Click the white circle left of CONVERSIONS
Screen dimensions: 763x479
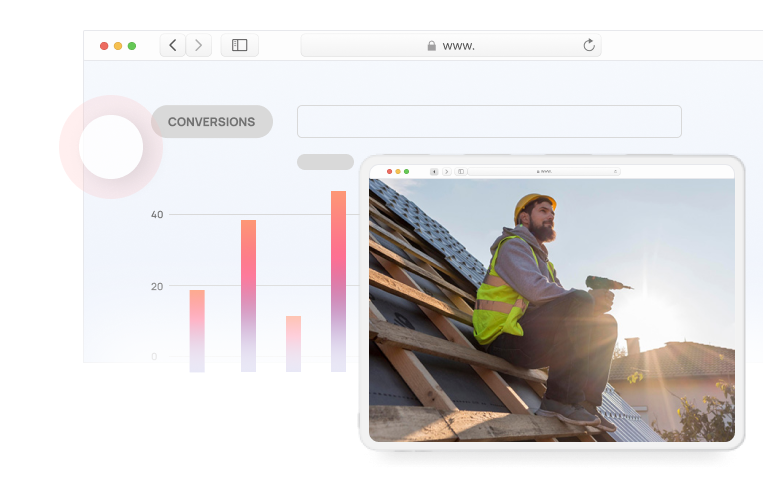pyautogui.click(x=110, y=147)
